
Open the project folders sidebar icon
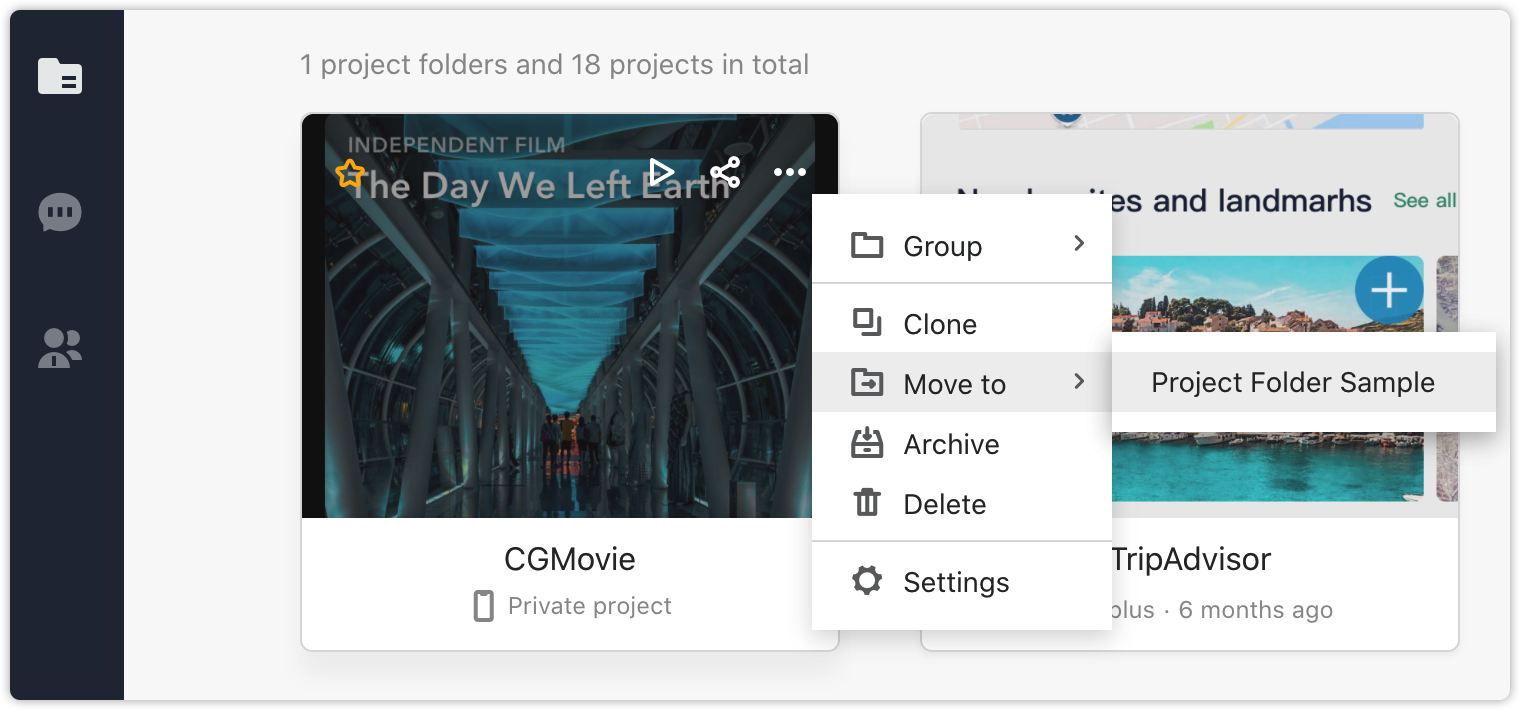point(60,76)
